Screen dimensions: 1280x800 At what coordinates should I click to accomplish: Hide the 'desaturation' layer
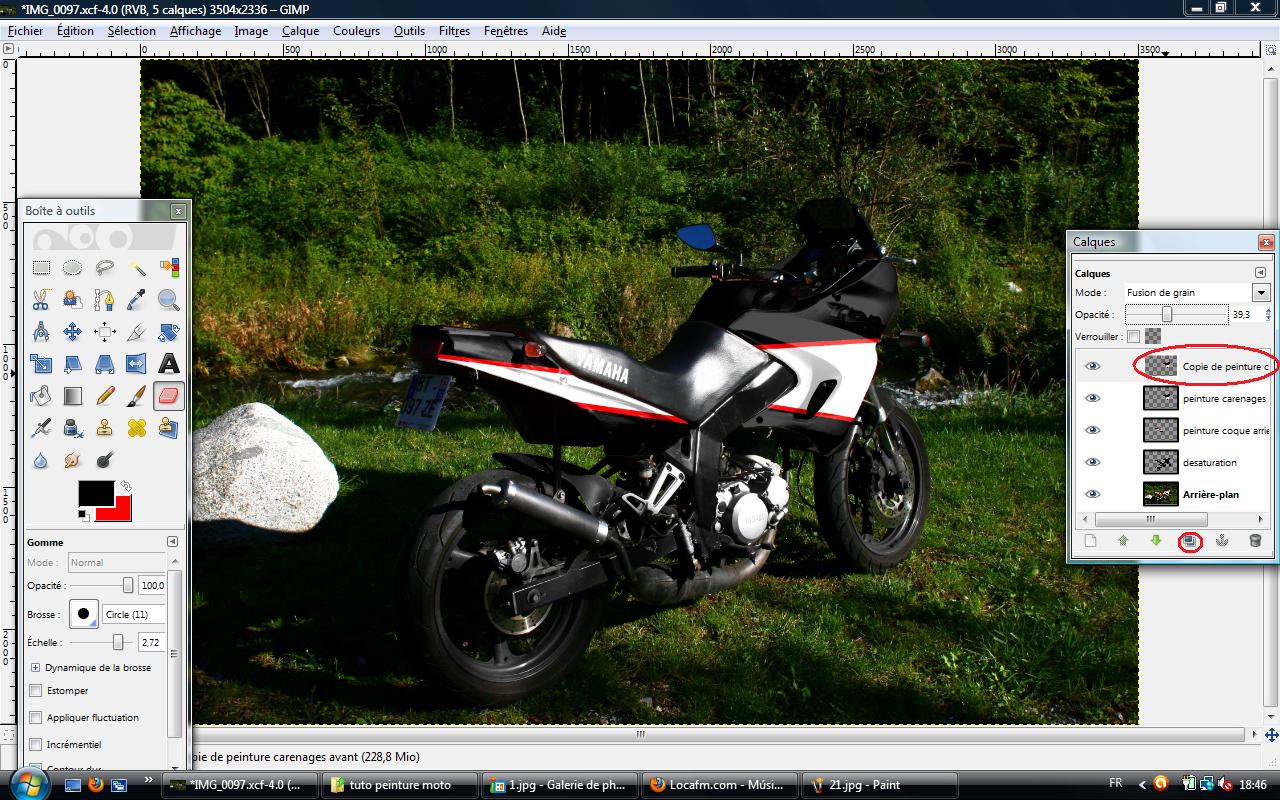pos(1092,463)
